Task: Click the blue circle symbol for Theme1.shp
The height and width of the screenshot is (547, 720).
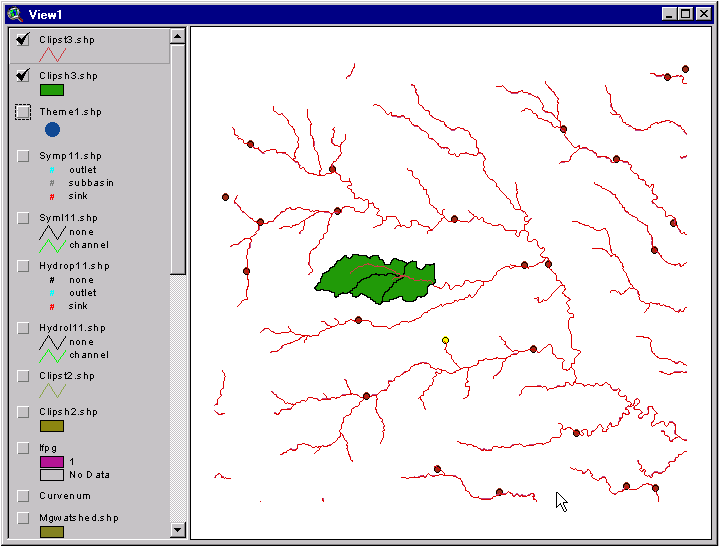Action: (52, 129)
